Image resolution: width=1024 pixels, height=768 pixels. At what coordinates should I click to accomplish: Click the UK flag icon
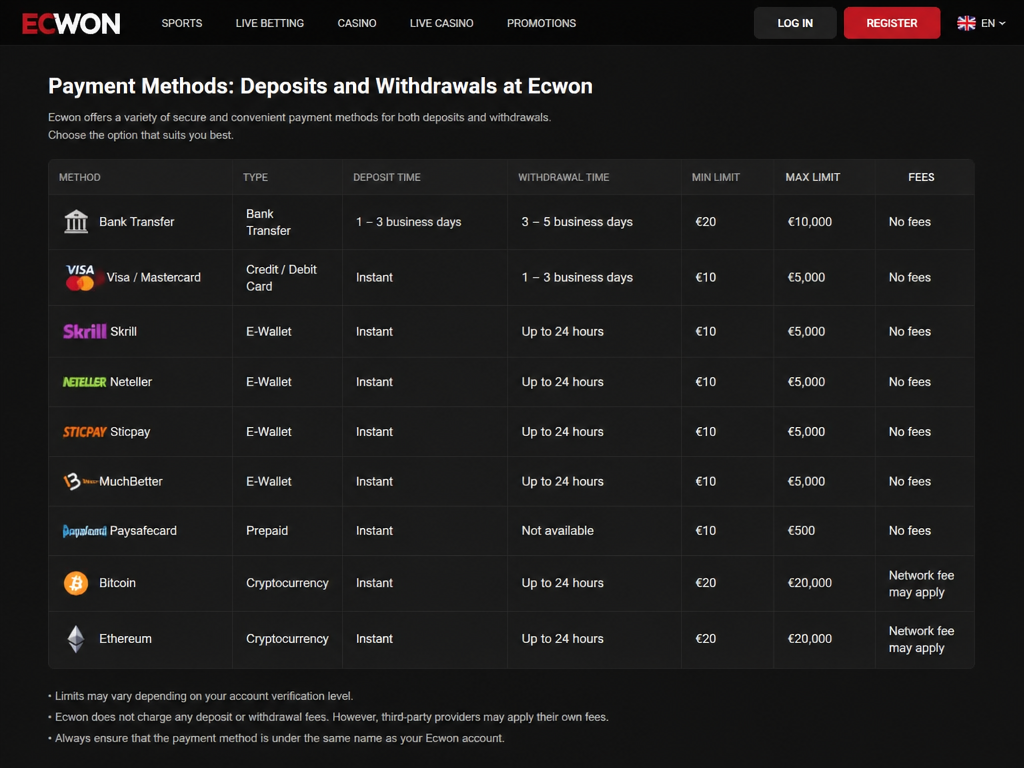[x=966, y=23]
